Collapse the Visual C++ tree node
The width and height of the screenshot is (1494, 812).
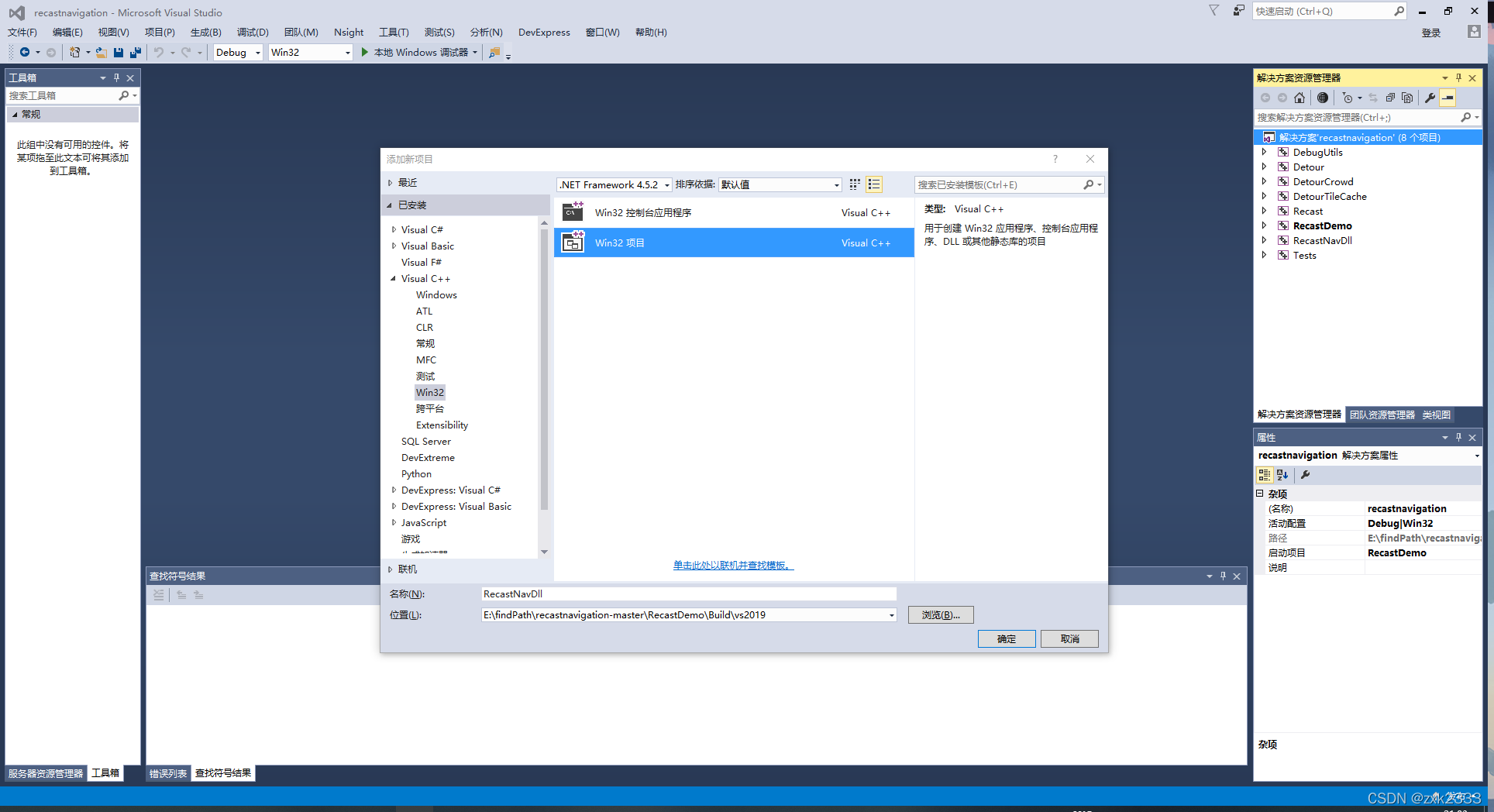tap(394, 278)
